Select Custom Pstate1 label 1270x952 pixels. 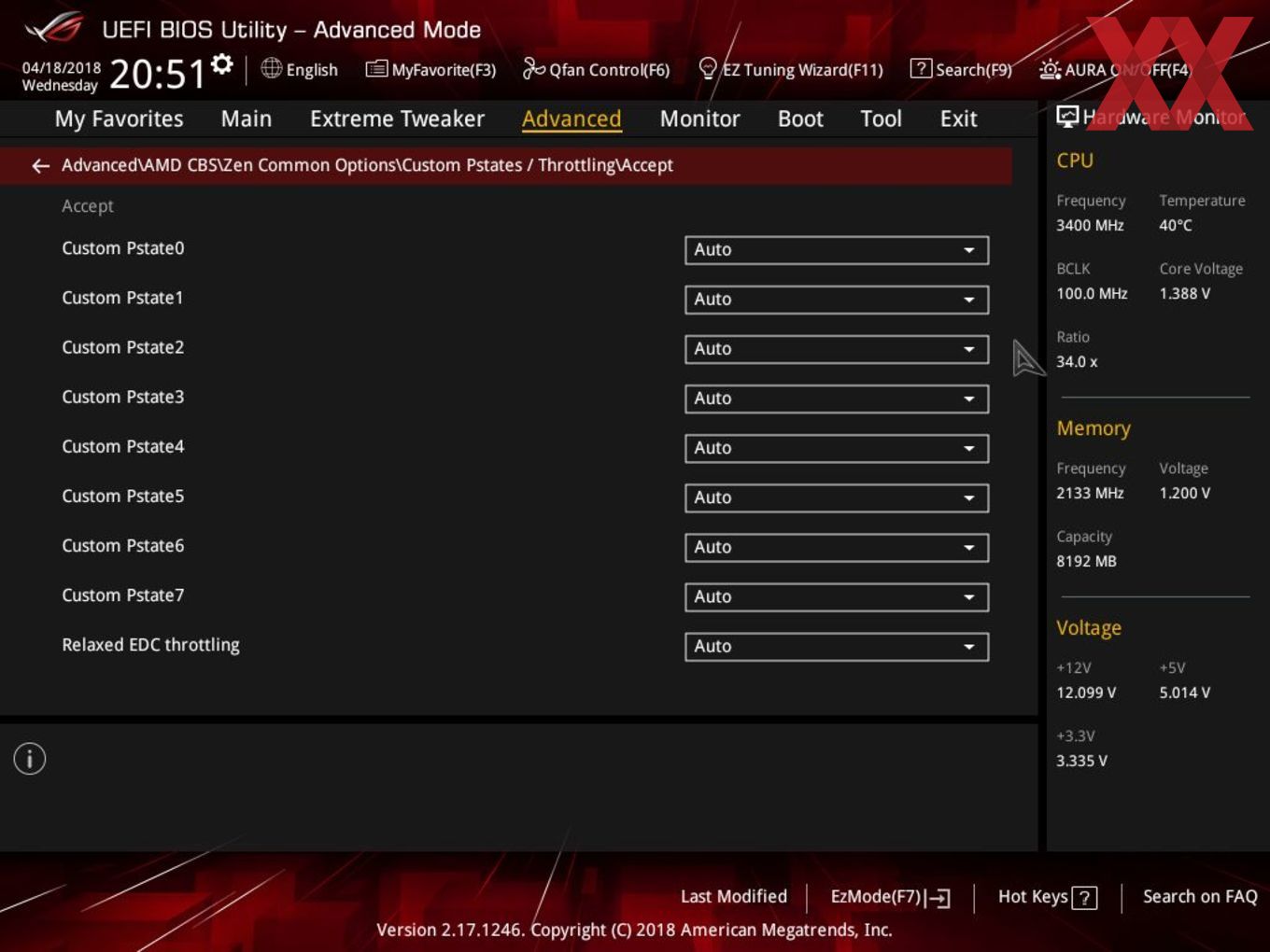pyautogui.click(x=122, y=298)
